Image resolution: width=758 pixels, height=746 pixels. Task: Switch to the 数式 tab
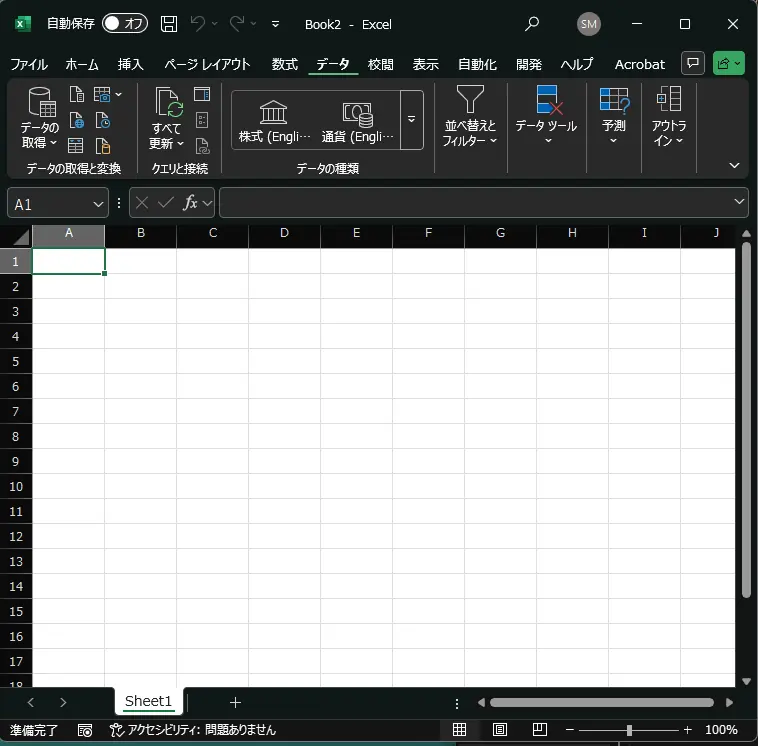pyautogui.click(x=284, y=64)
